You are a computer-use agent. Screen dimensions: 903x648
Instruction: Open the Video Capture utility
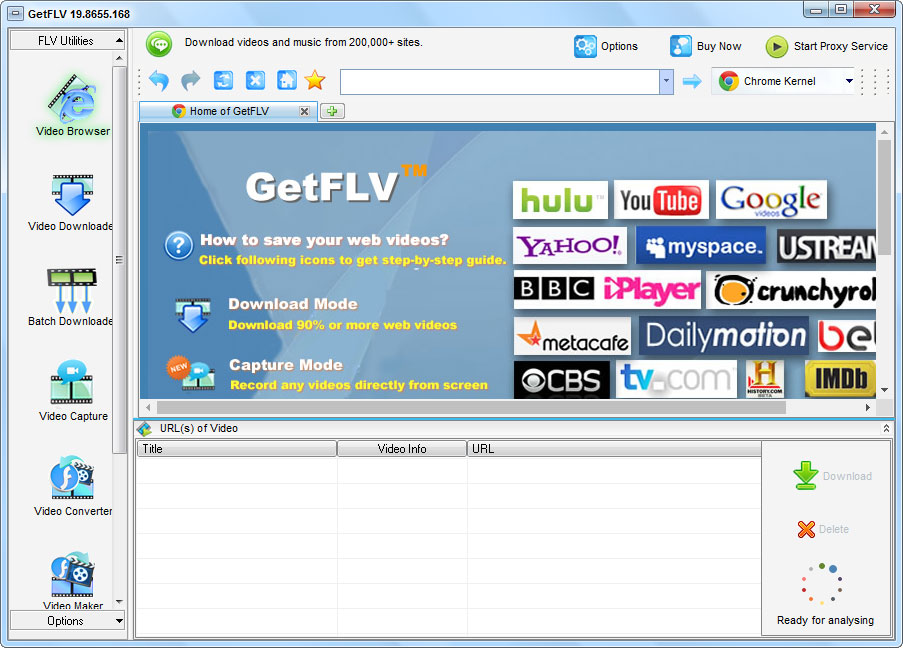(73, 392)
